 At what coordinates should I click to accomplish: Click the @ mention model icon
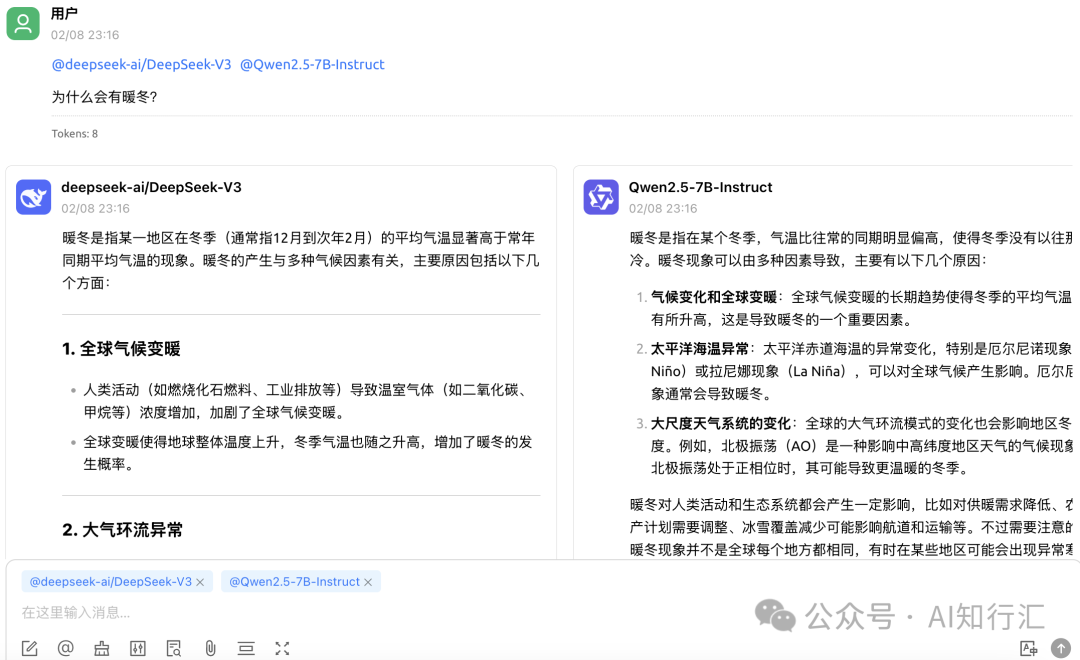click(x=65, y=648)
